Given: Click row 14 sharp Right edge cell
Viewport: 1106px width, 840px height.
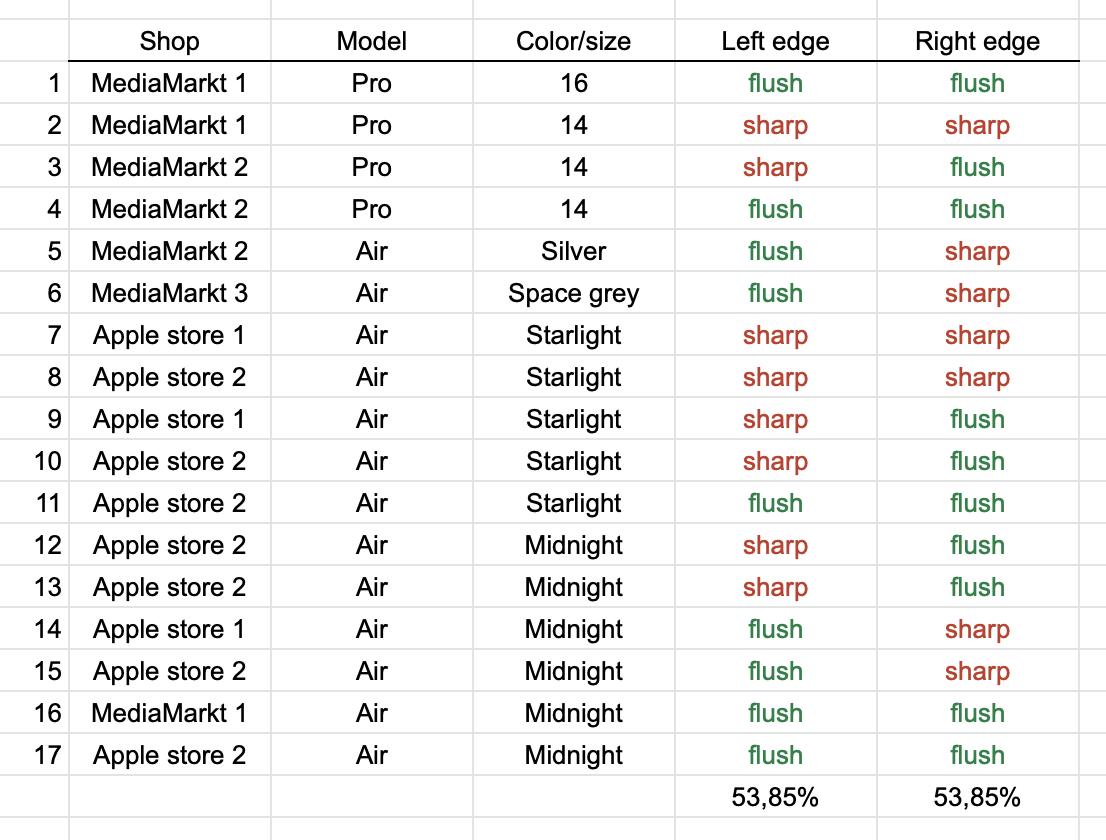Looking at the screenshot, I should click(977, 629).
